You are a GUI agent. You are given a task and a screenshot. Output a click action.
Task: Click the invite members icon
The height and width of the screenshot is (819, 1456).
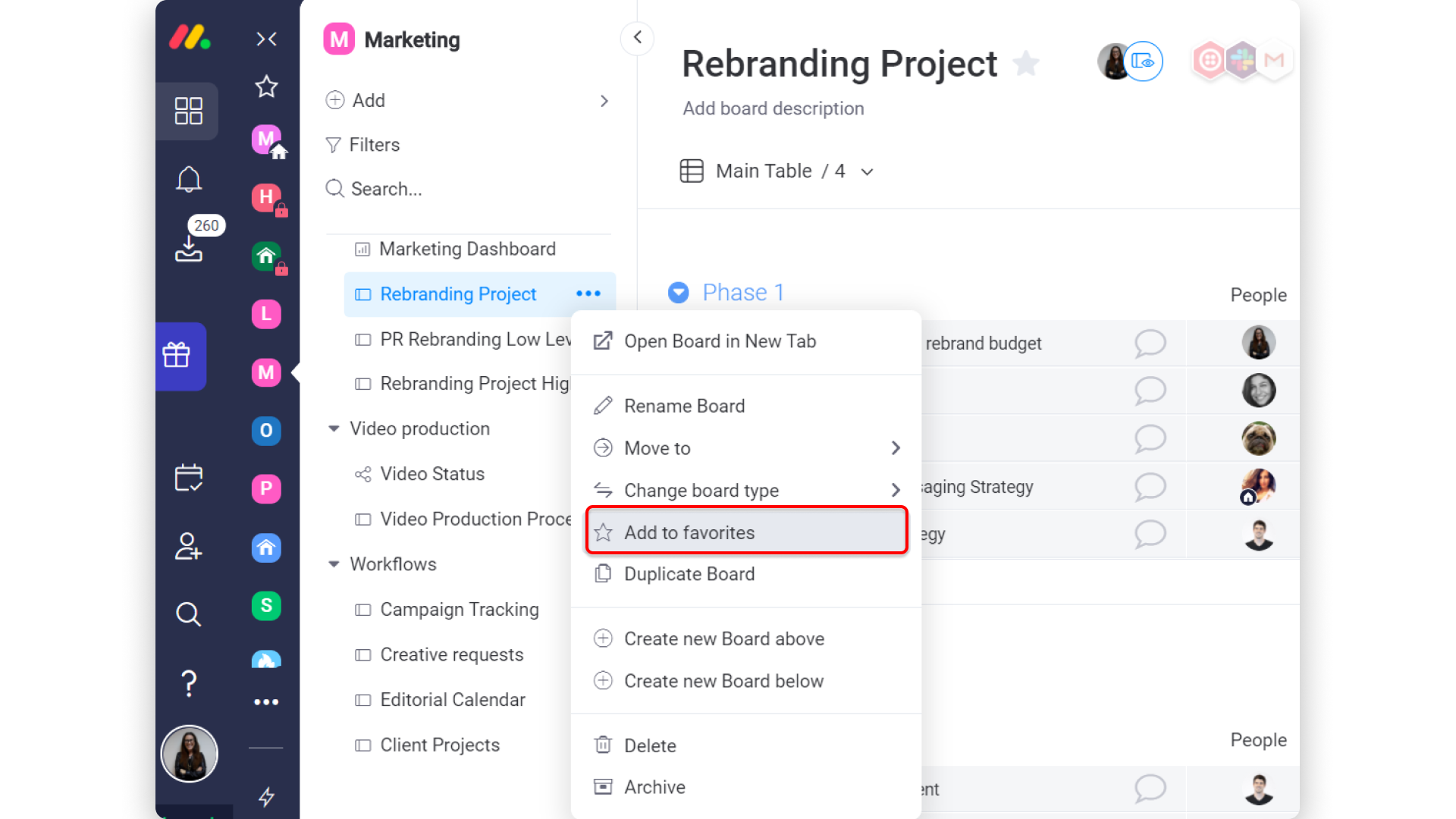pyautogui.click(x=188, y=546)
